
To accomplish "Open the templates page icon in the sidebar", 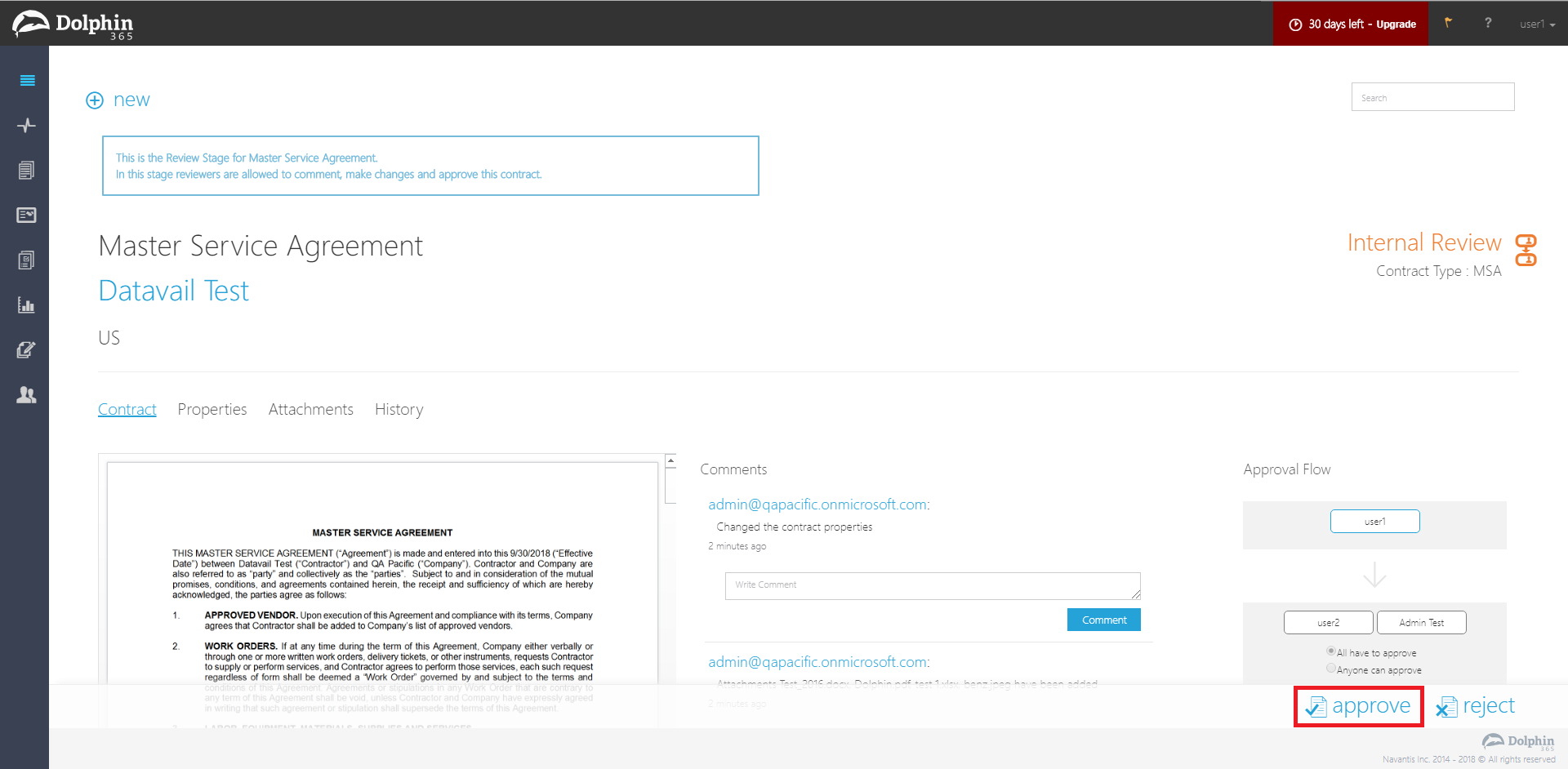I will 27,260.
